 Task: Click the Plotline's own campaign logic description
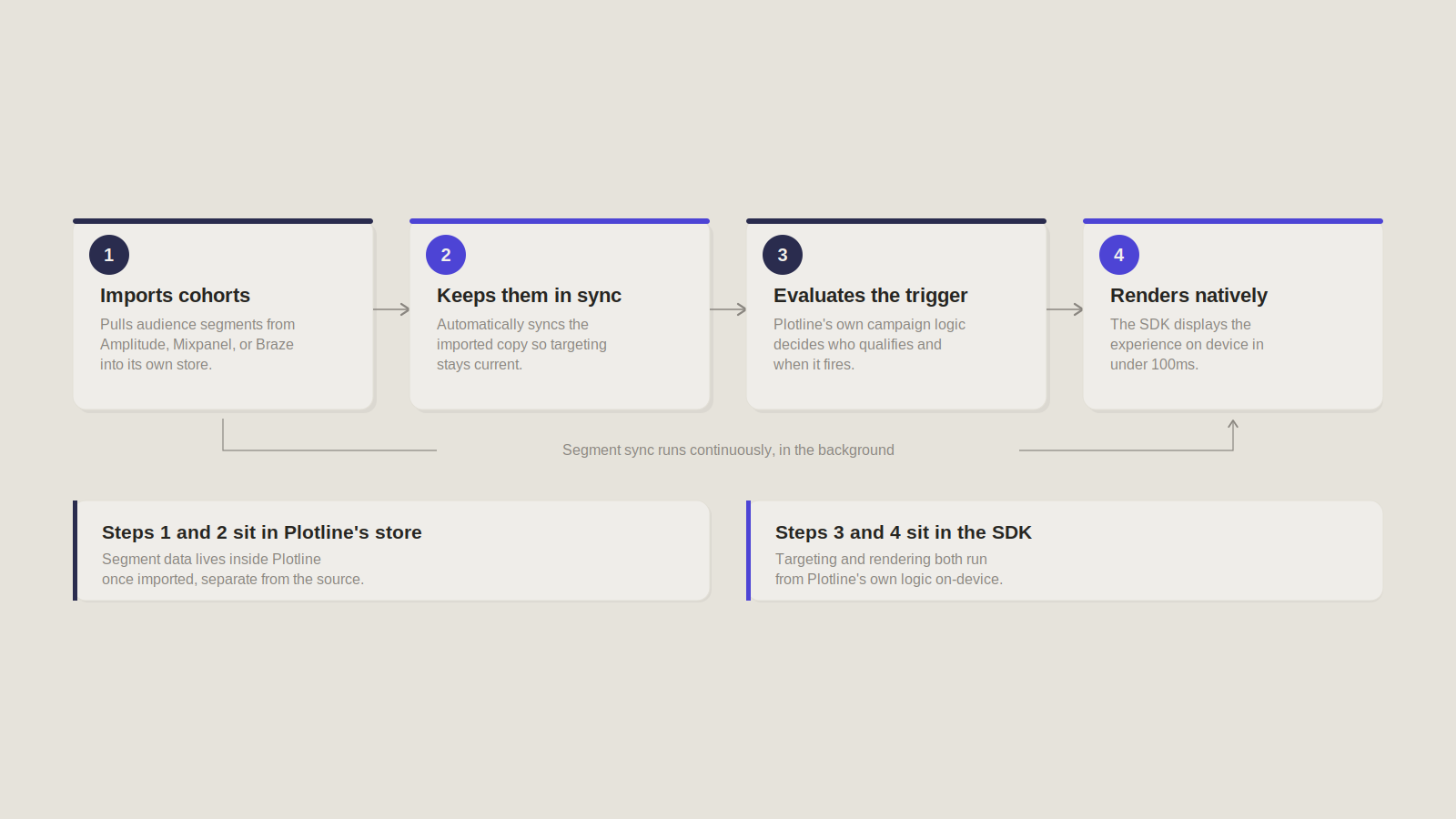click(869, 344)
